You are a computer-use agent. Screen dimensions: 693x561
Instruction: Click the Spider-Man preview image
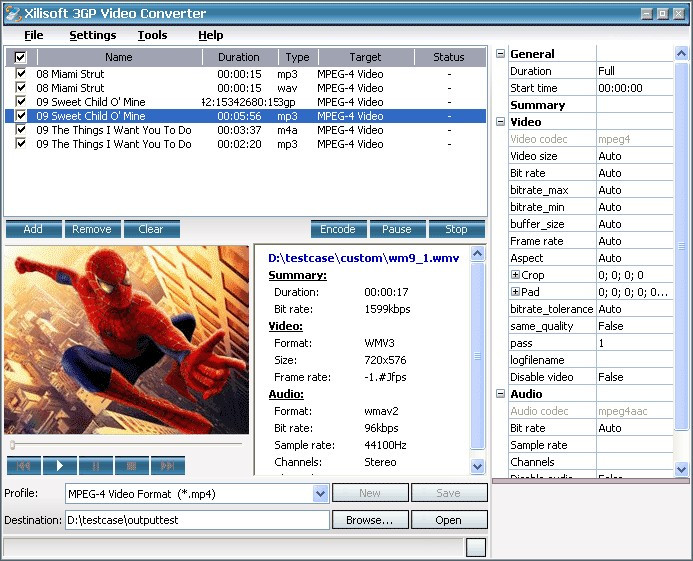pos(127,340)
